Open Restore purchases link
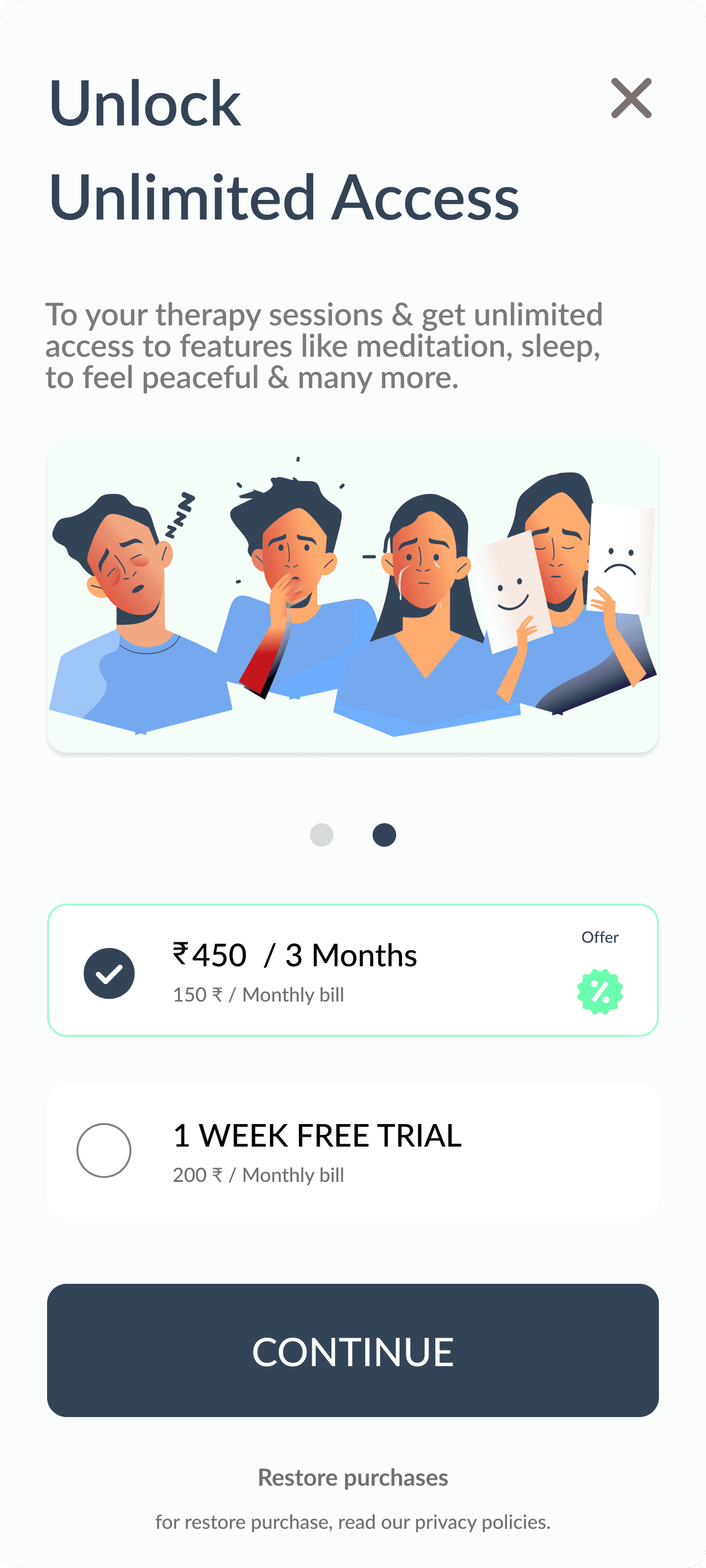The image size is (706, 1568). [x=353, y=1477]
